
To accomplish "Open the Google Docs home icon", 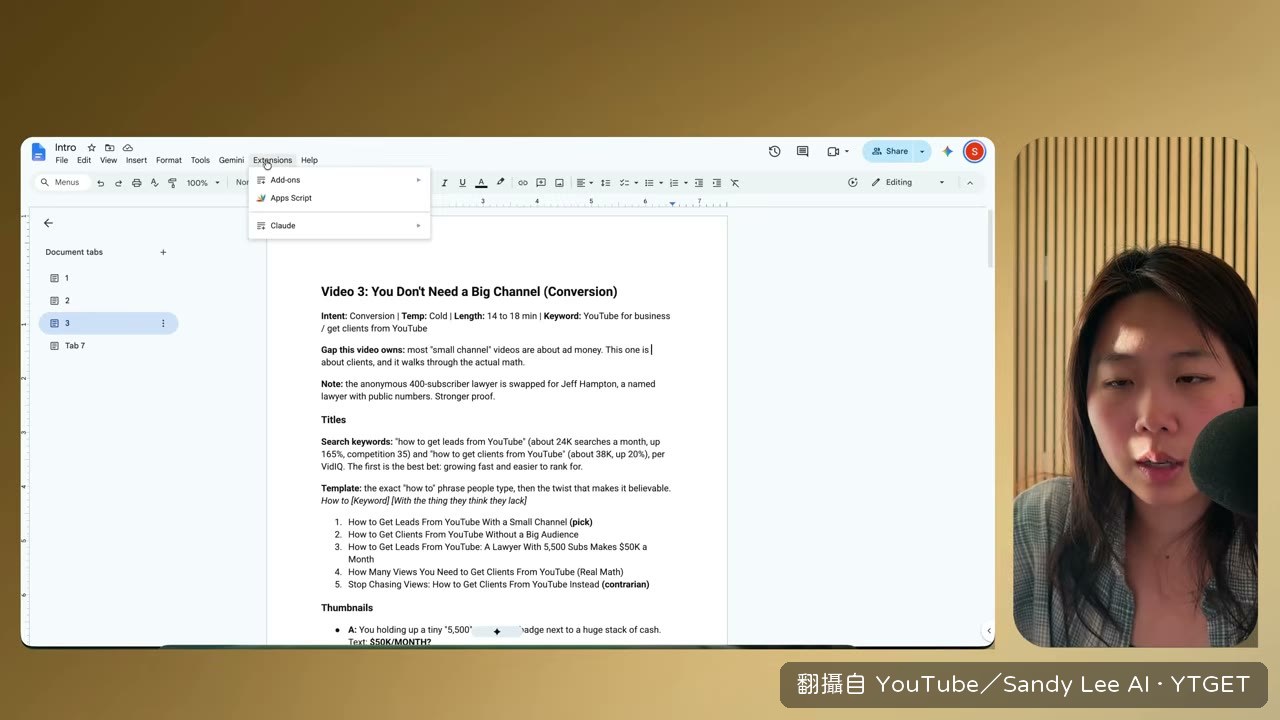I will point(39,152).
